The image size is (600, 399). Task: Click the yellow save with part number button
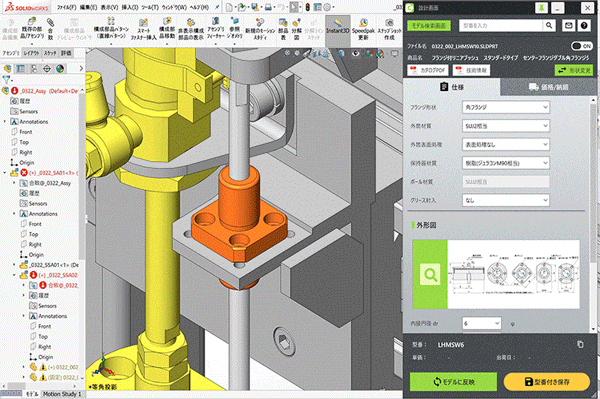tap(546, 382)
